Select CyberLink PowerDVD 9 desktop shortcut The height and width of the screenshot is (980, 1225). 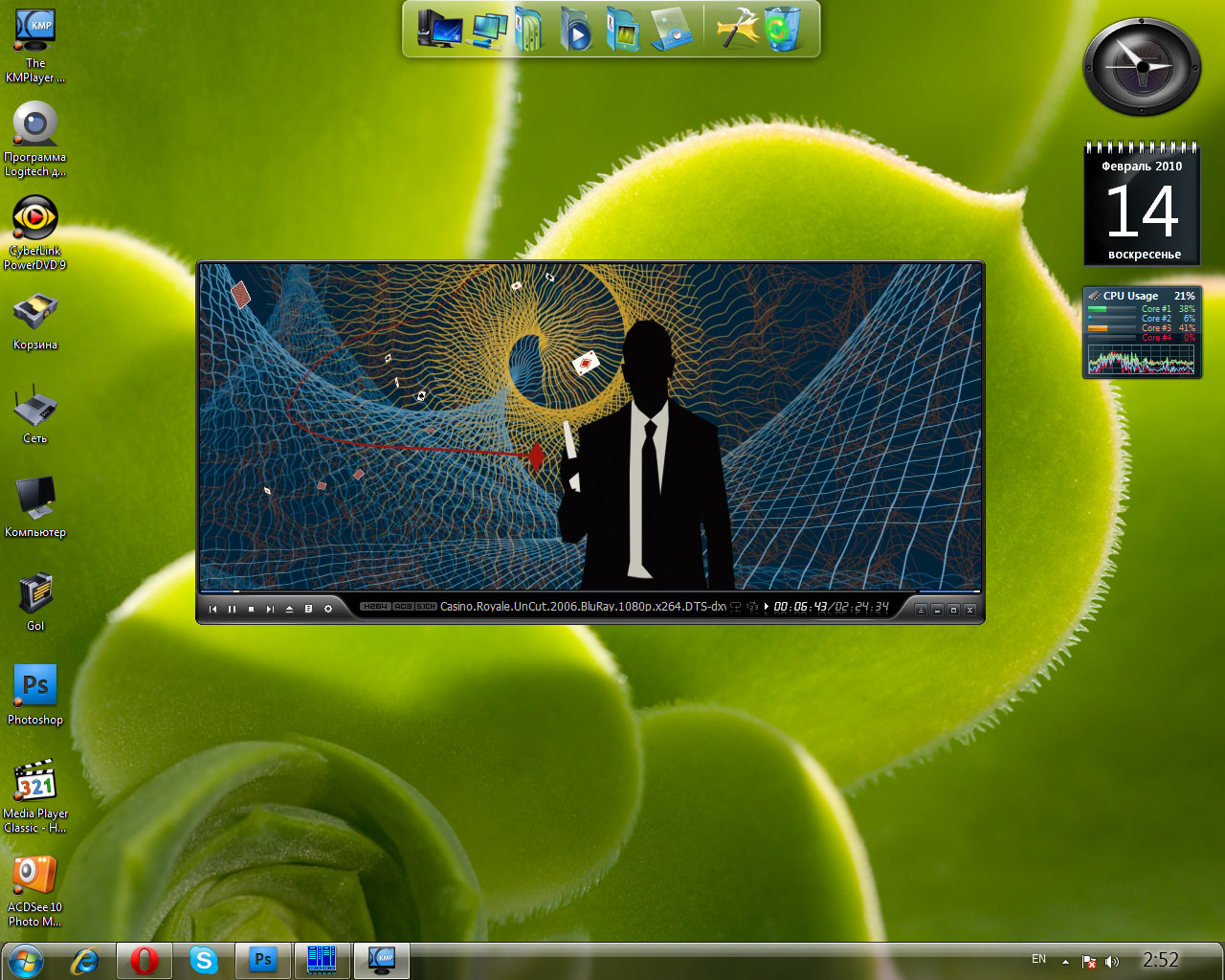click(35, 234)
